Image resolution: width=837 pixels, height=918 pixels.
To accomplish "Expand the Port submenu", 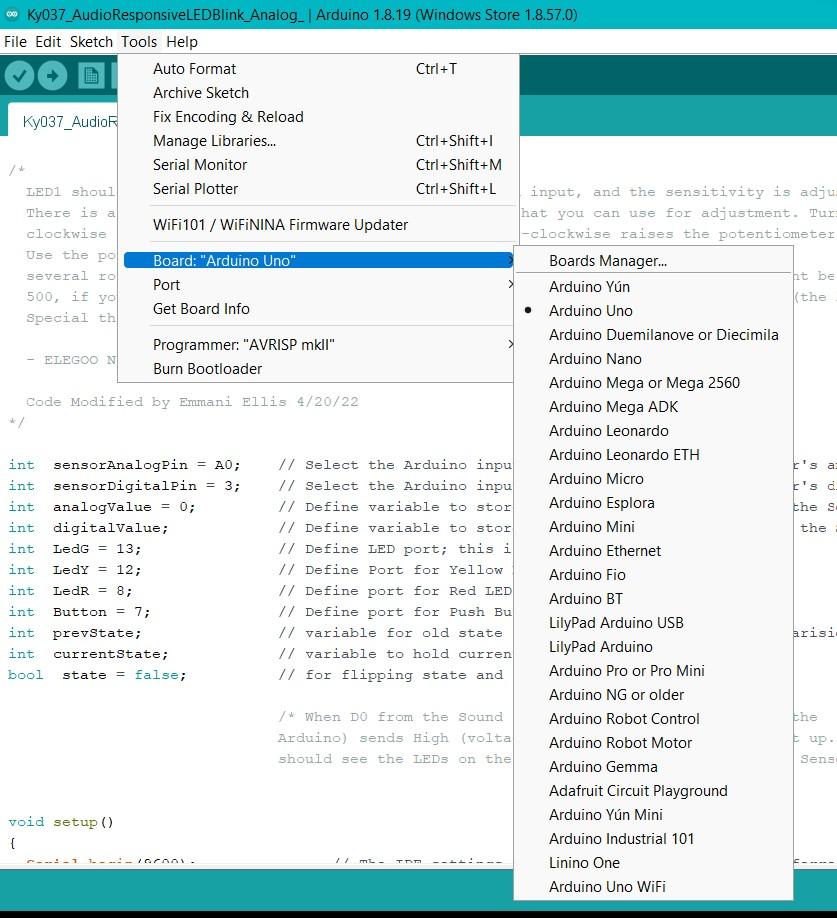I will coord(318,285).
